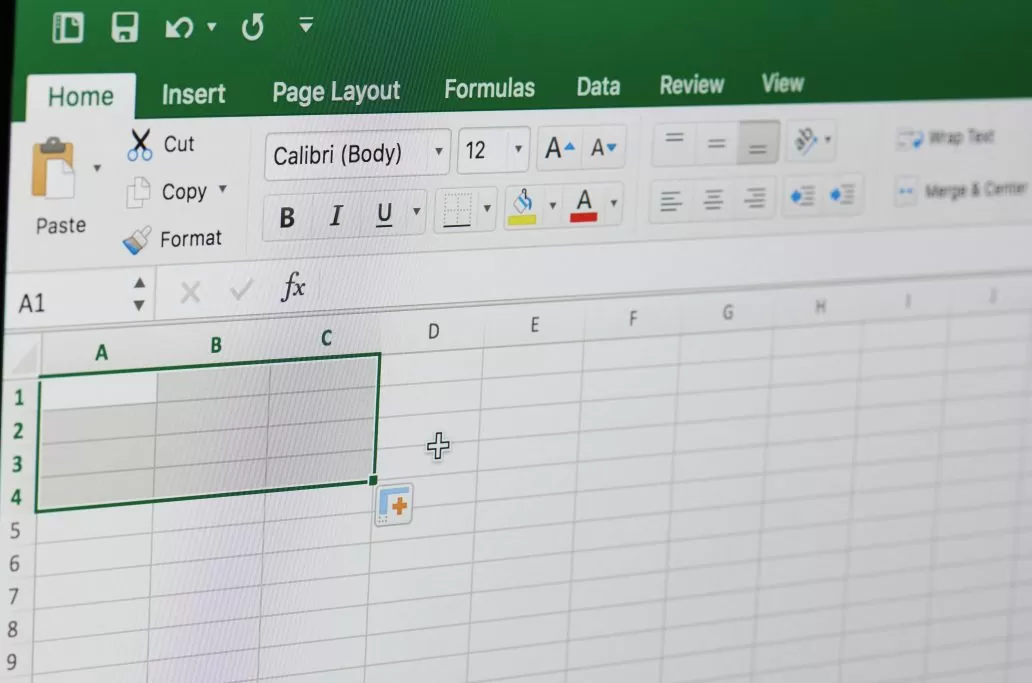Toggle Italic formatting
Screen dimensions: 1032x683
pos(336,216)
